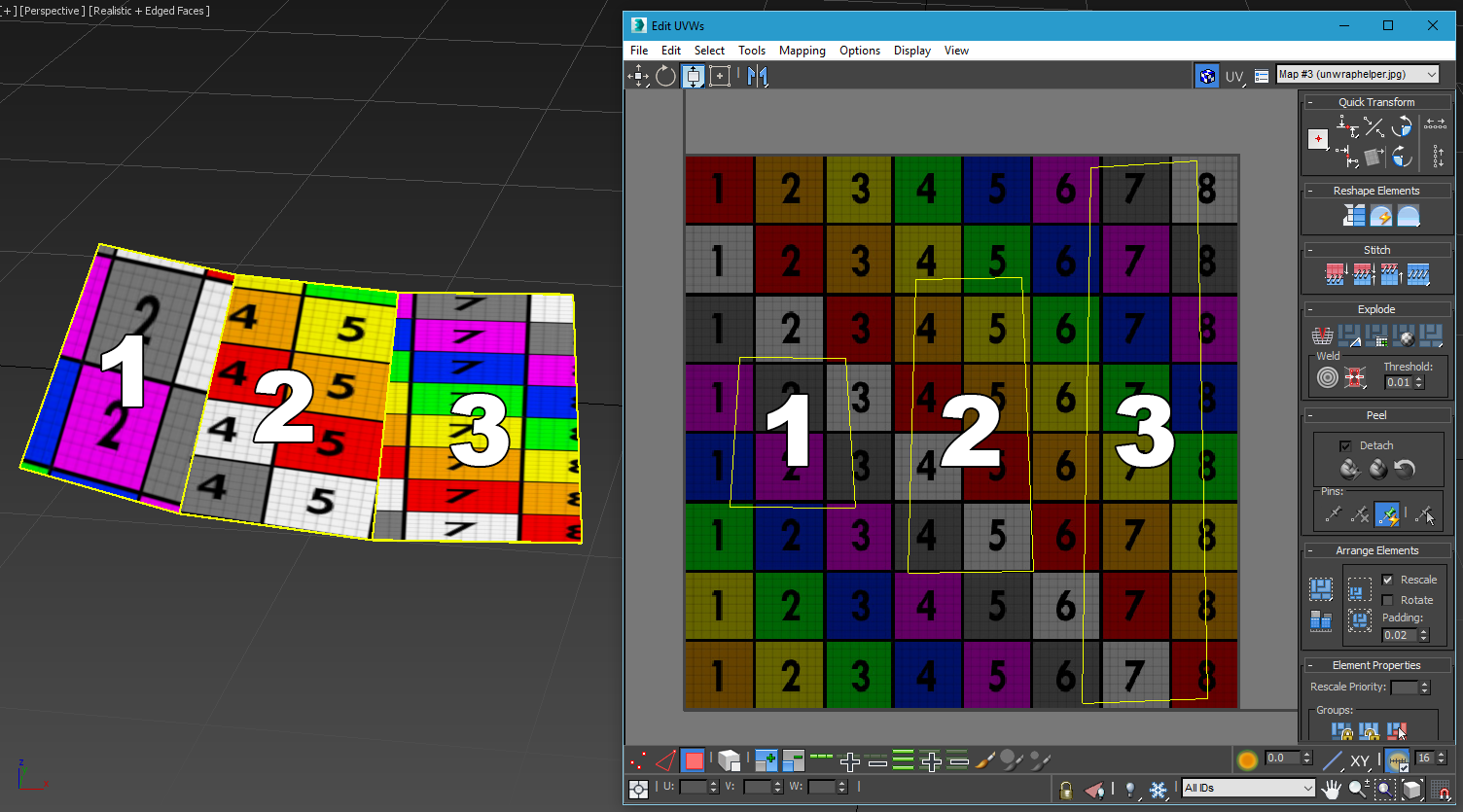Collapse the Stitch rollout
1463x812 pixels.
click(x=1312, y=249)
